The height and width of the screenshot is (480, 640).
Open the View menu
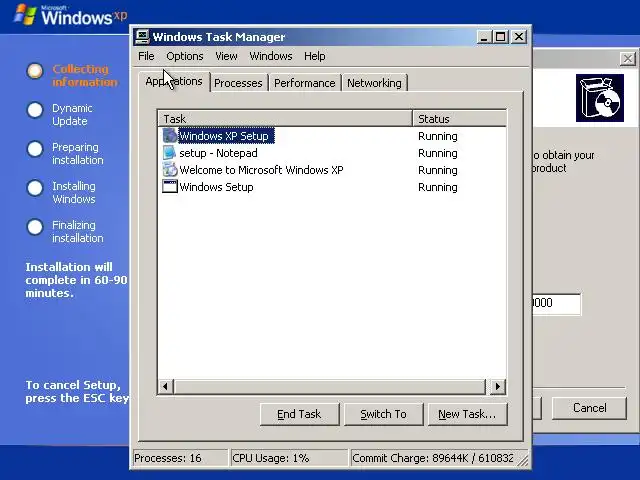tap(226, 56)
